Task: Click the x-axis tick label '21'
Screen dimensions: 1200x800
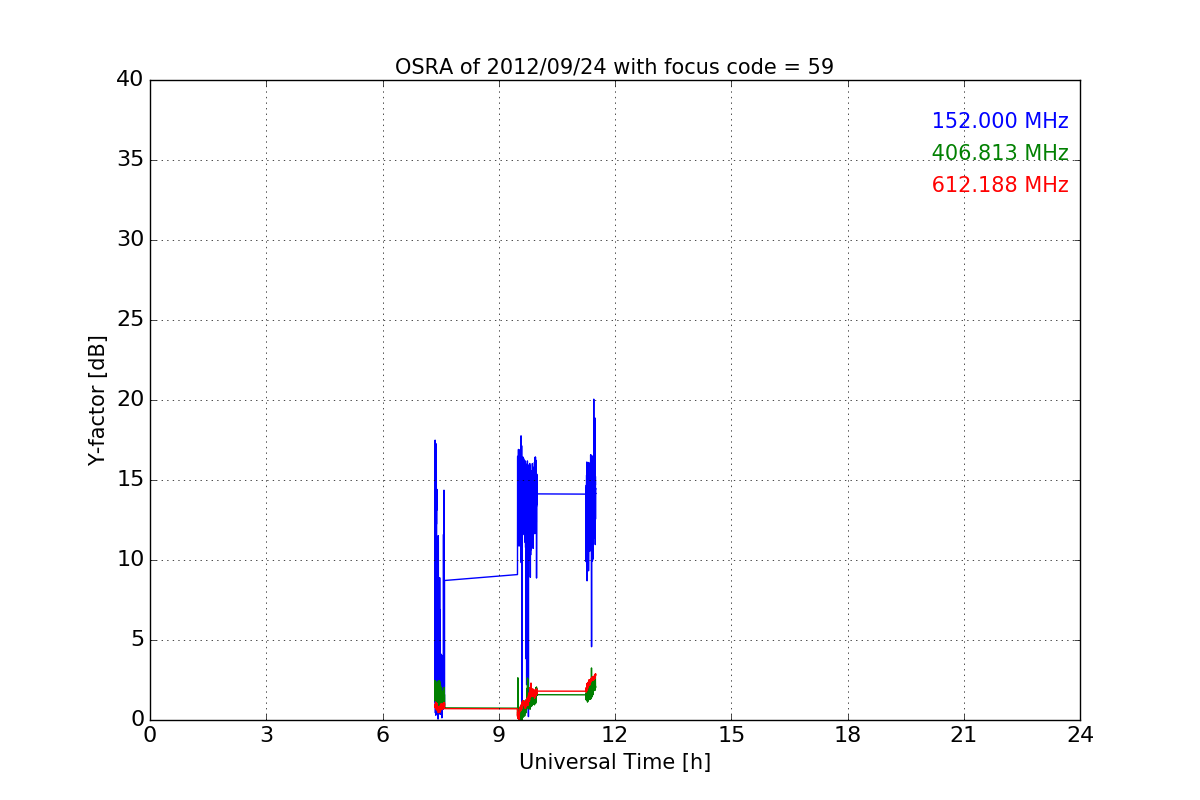Action: [x=964, y=735]
